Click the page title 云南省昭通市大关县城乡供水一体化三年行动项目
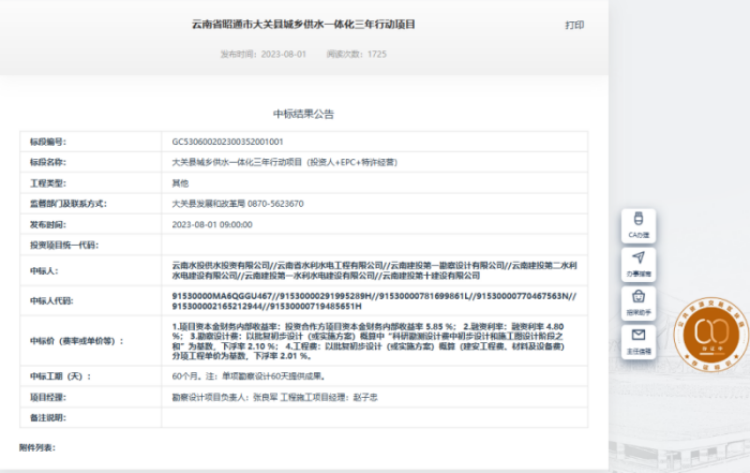Image resolution: width=750 pixels, height=473 pixels. 303,23
